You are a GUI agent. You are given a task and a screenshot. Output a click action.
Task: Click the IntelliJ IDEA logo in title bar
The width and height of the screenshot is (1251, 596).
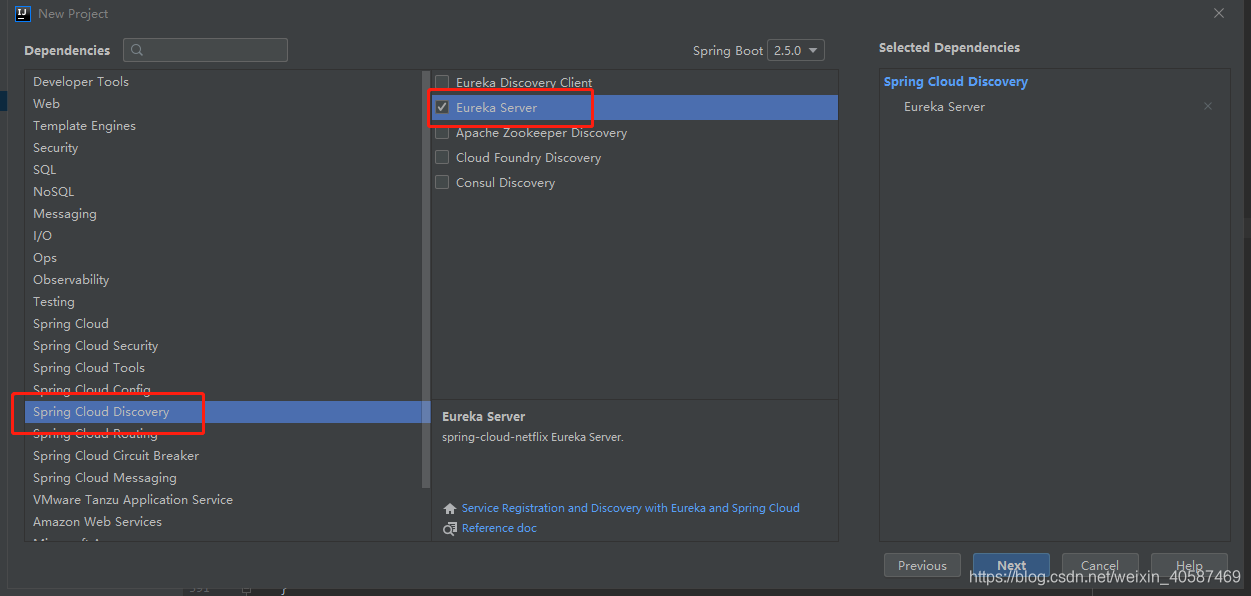pos(22,13)
